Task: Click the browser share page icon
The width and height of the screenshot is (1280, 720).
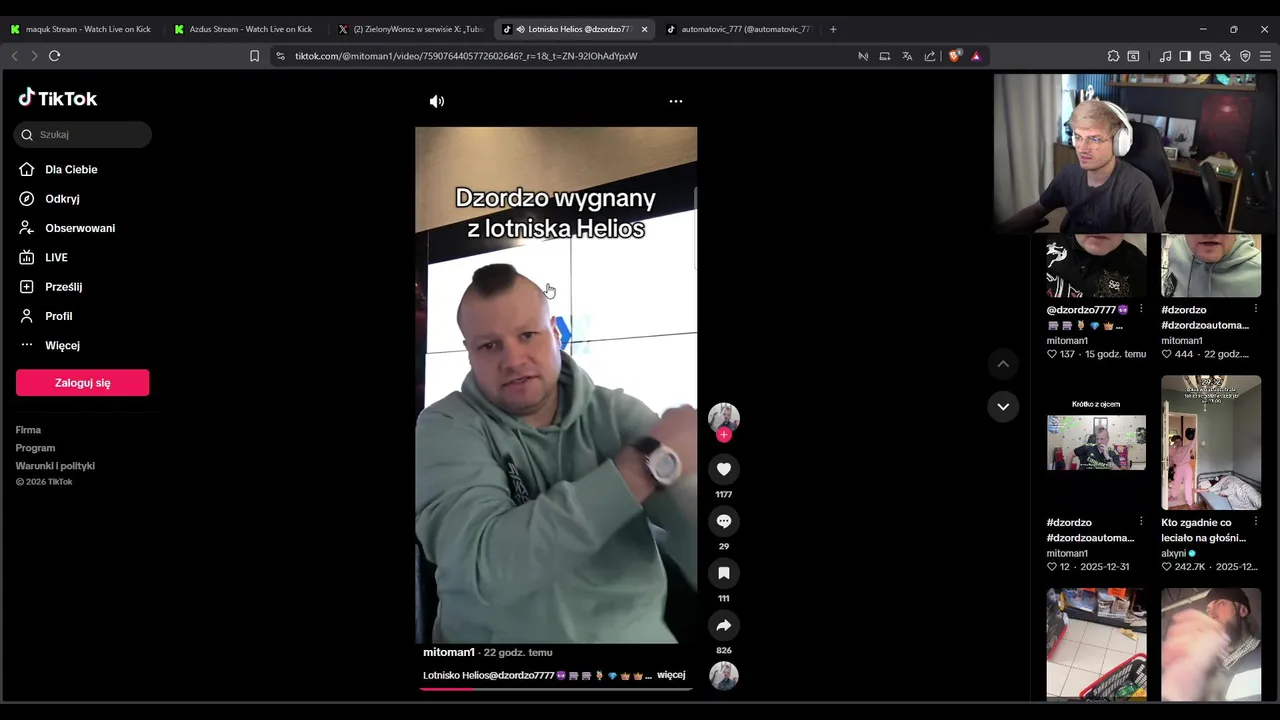Action: (x=930, y=56)
